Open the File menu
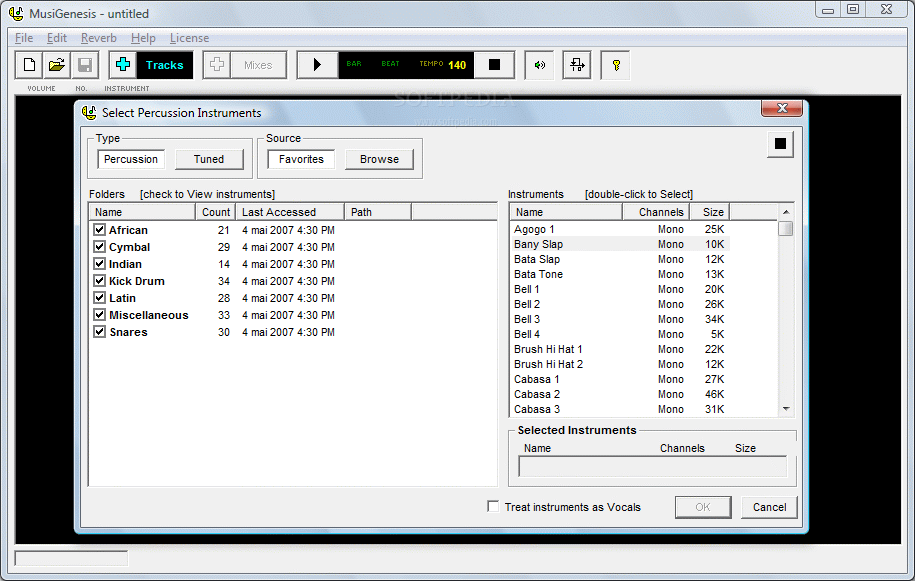This screenshot has width=915, height=581. 24,38
